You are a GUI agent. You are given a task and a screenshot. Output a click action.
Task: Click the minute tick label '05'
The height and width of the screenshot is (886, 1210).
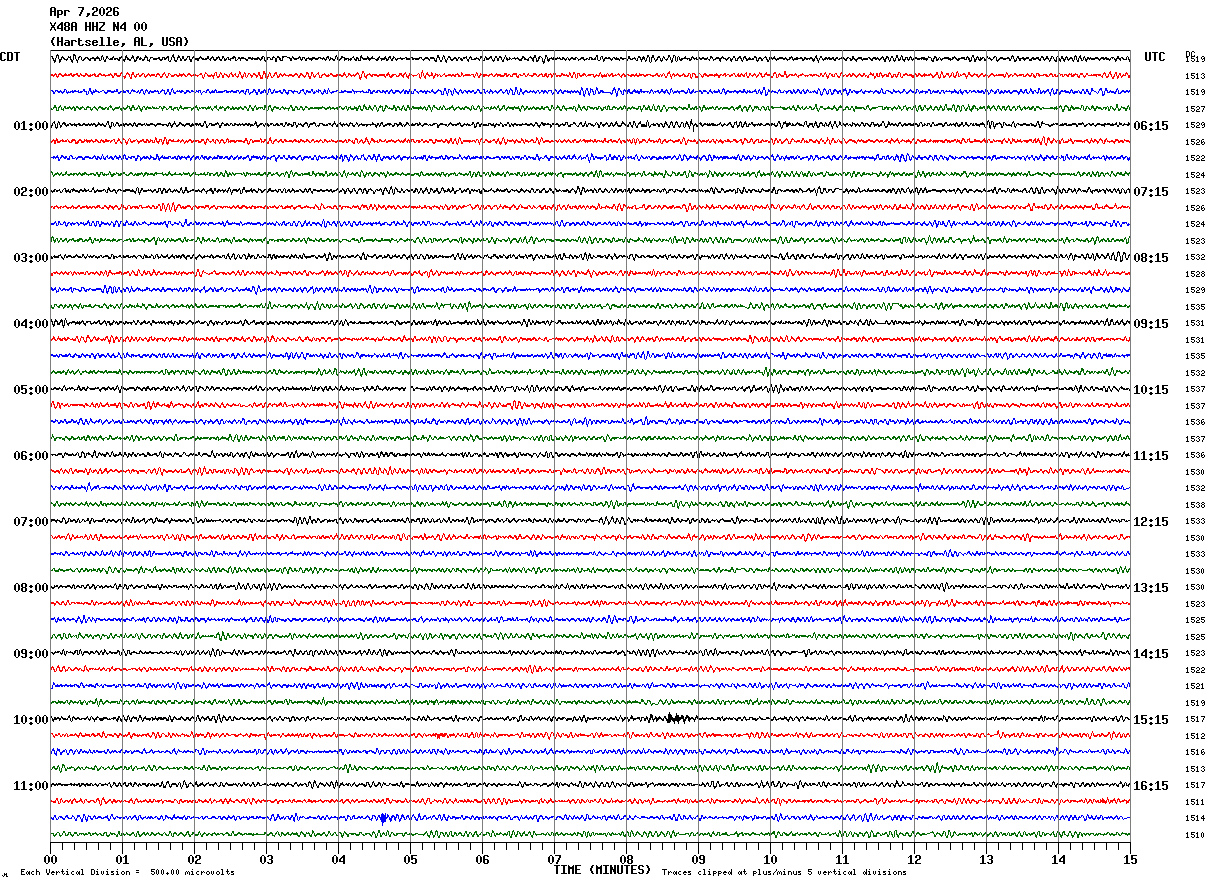click(410, 859)
